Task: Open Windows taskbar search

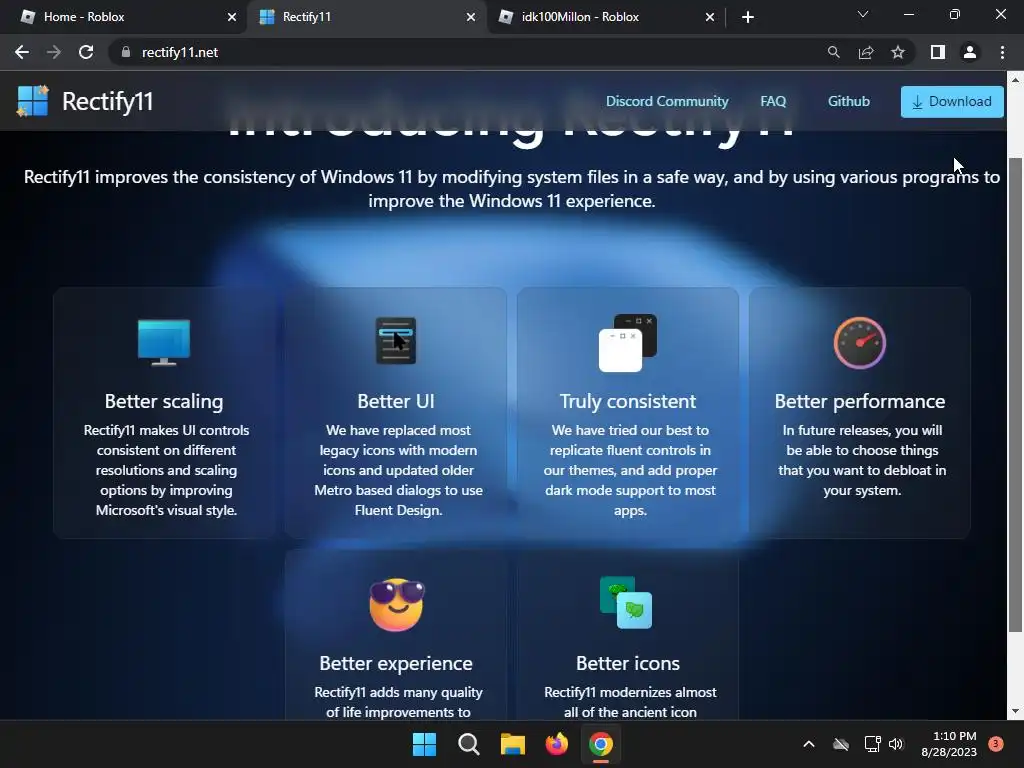Action: click(x=469, y=744)
